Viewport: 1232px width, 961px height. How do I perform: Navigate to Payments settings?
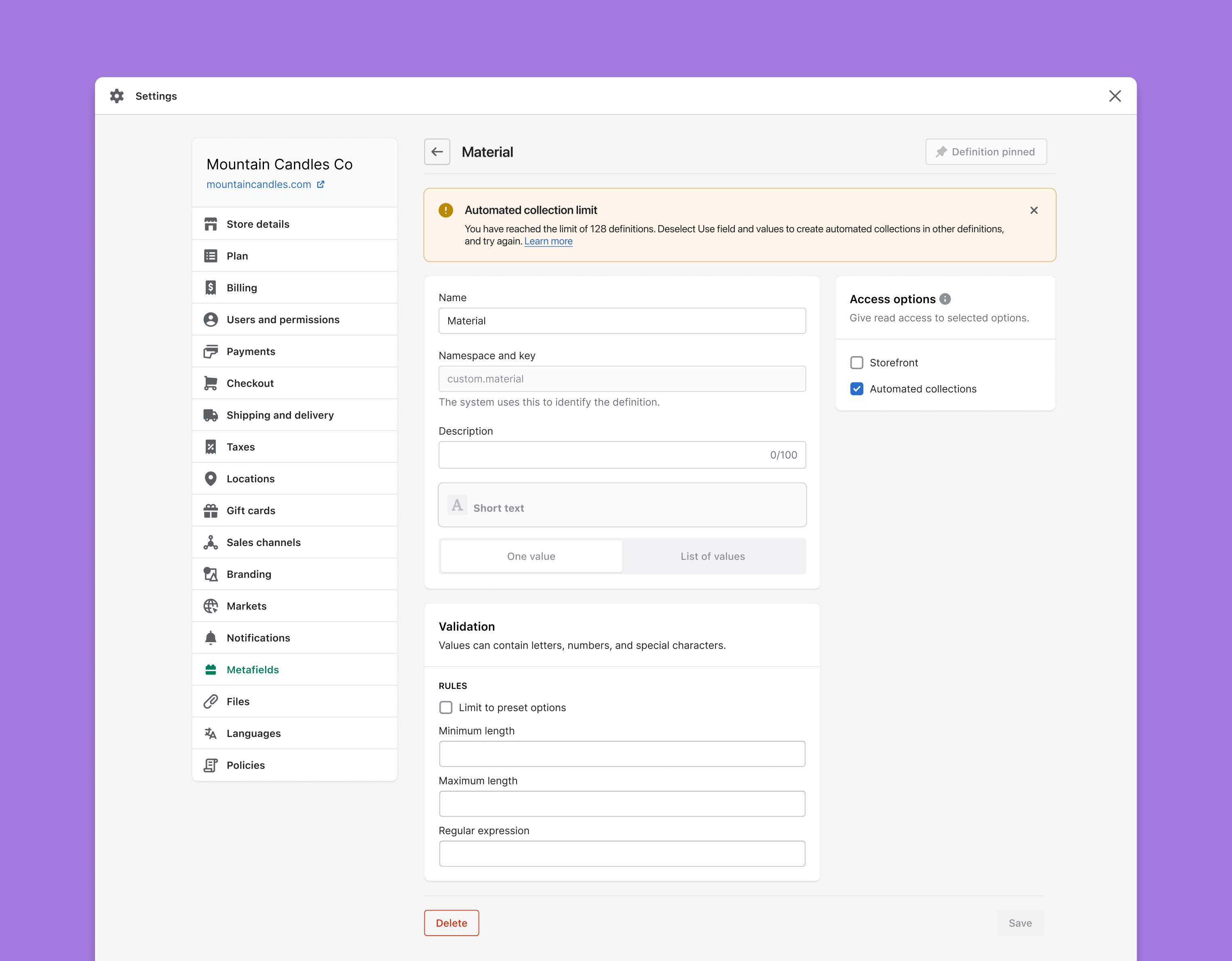tap(295, 351)
